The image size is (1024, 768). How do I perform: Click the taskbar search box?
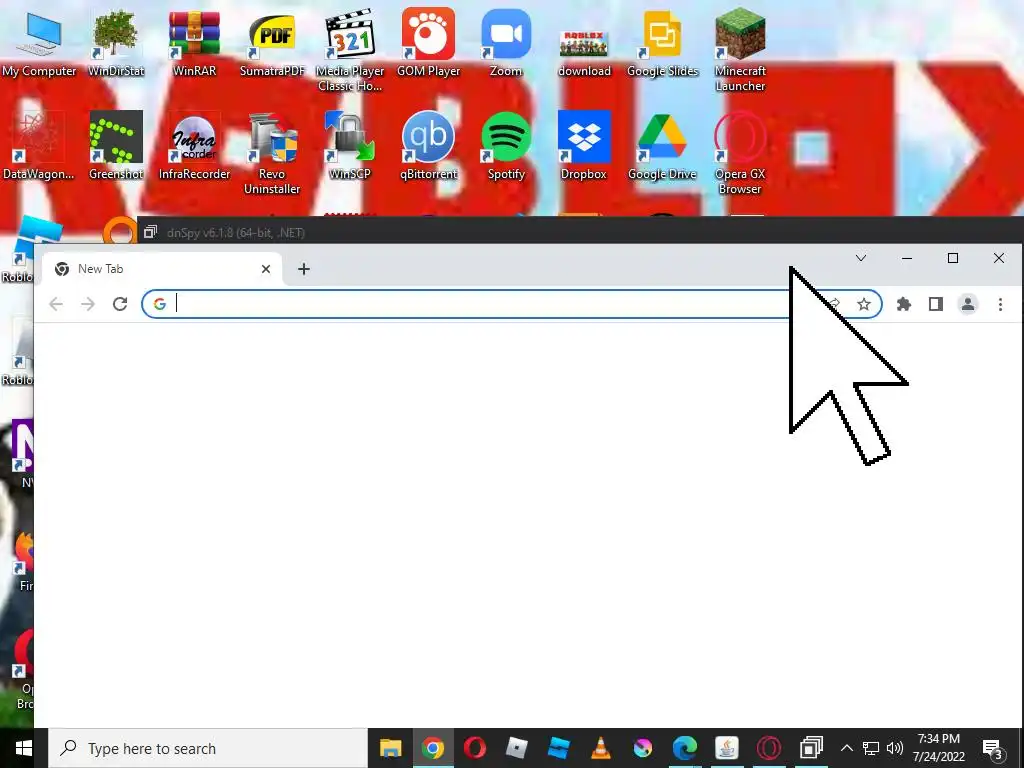pos(208,748)
